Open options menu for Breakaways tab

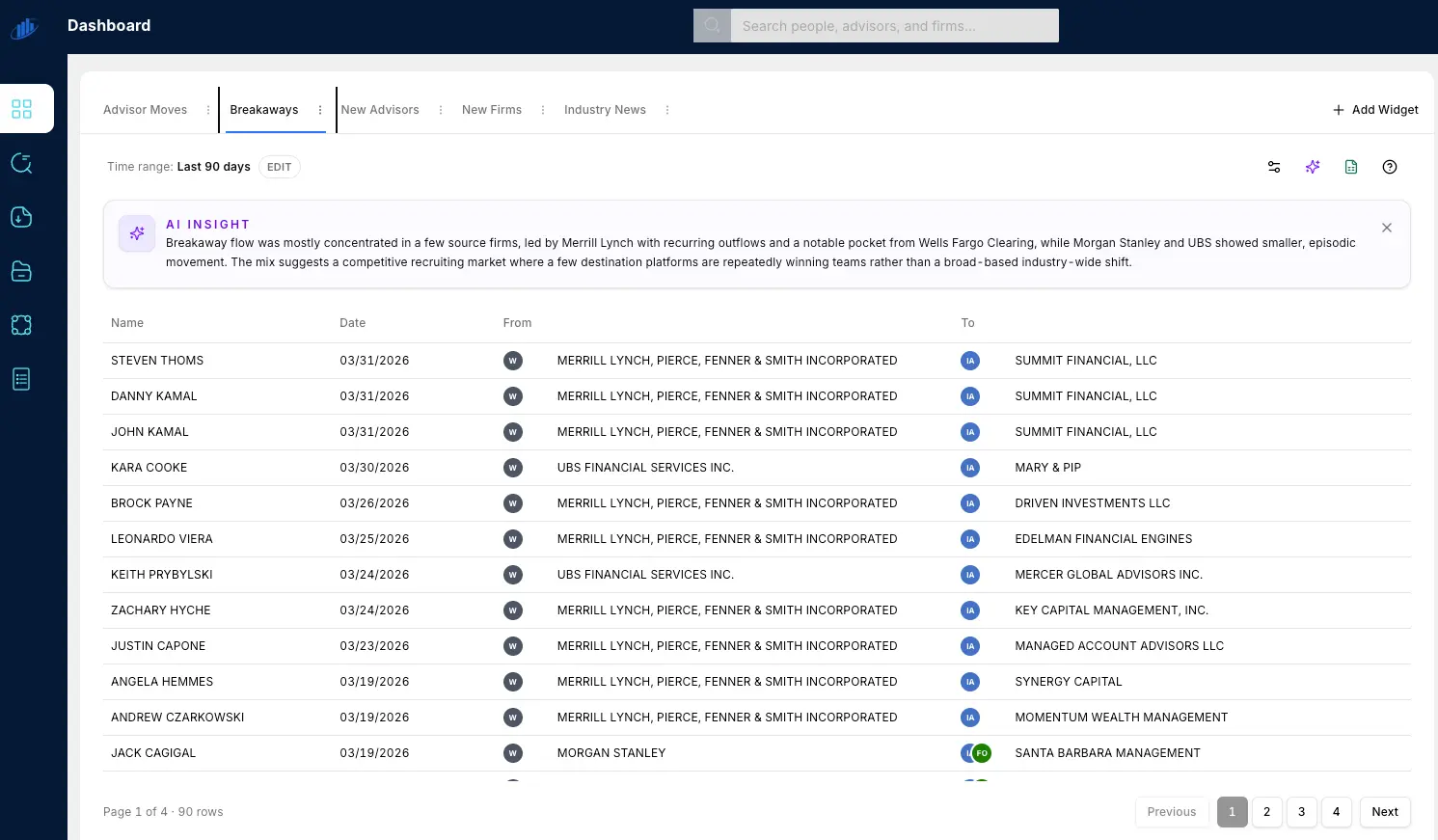[x=320, y=110]
